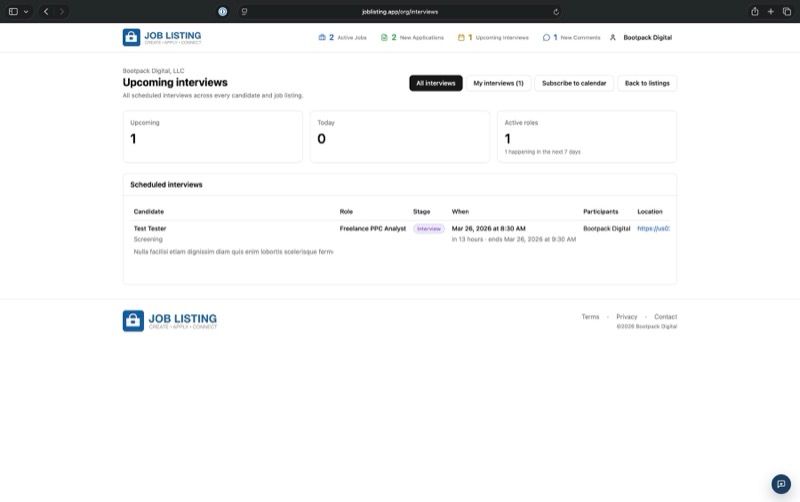The height and width of the screenshot is (502, 800).
Task: Click the Upcoming count card
Action: coord(212,136)
